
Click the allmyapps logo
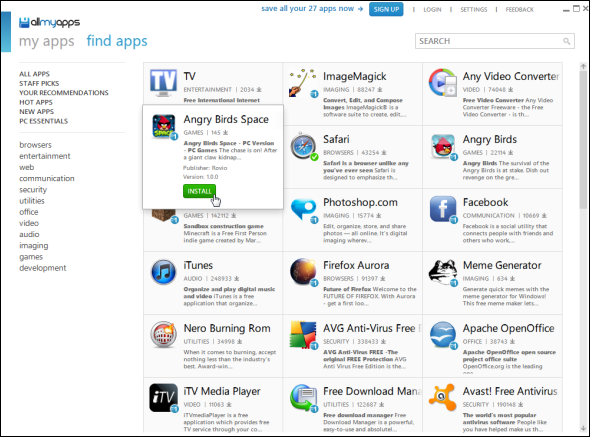[x=49, y=23]
